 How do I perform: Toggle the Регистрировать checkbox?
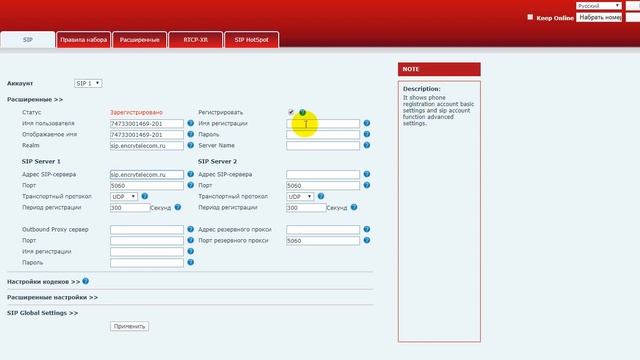(291, 112)
